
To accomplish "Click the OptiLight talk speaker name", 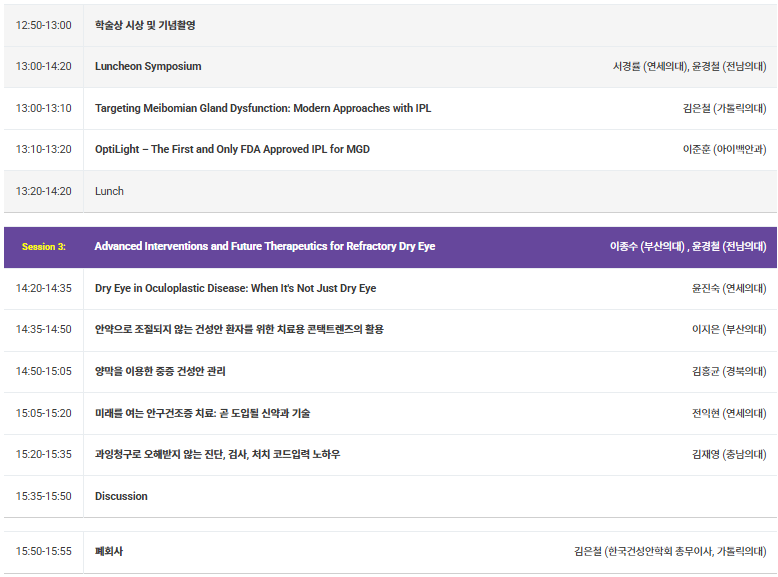I will coord(724,149).
